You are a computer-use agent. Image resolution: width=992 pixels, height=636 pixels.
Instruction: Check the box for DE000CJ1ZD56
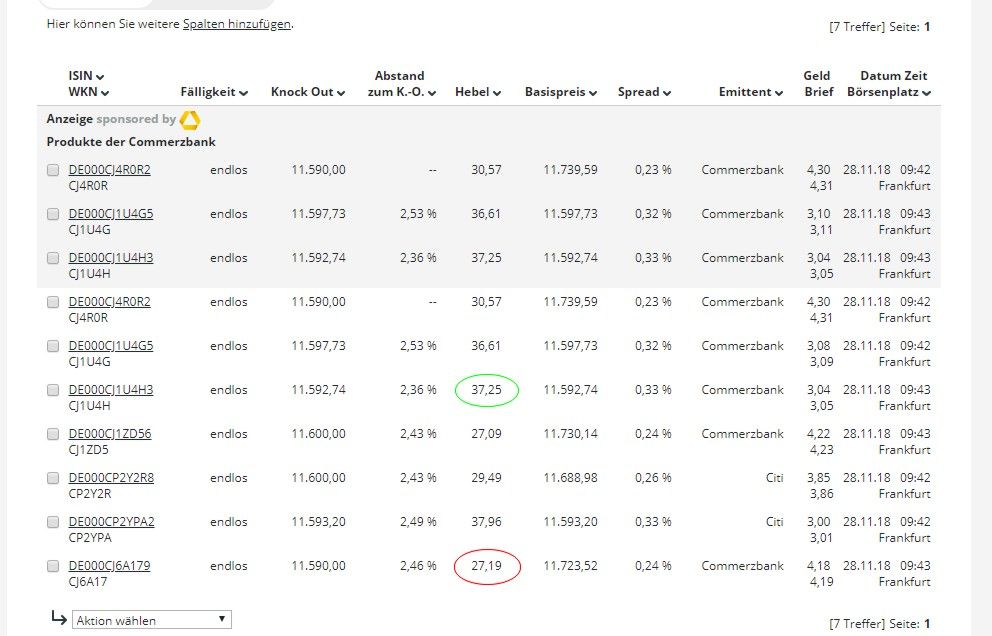pos(53,434)
